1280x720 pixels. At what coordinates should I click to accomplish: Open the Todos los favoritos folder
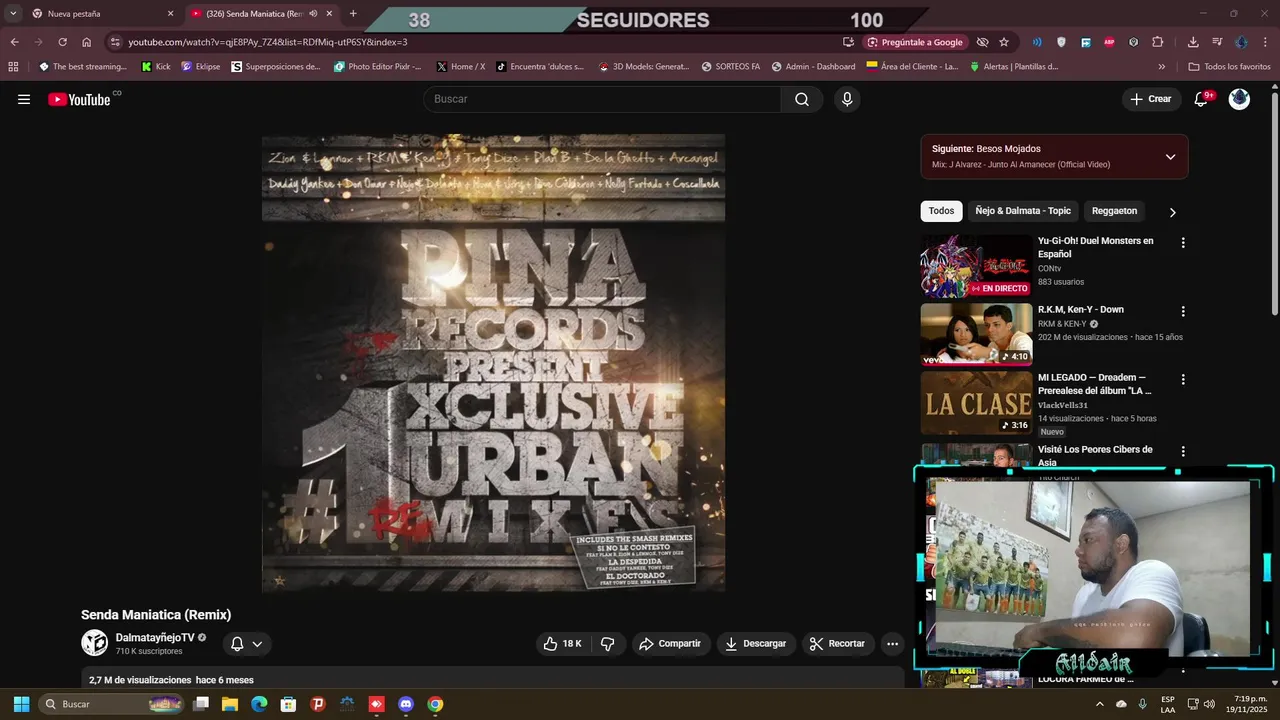(x=1229, y=66)
